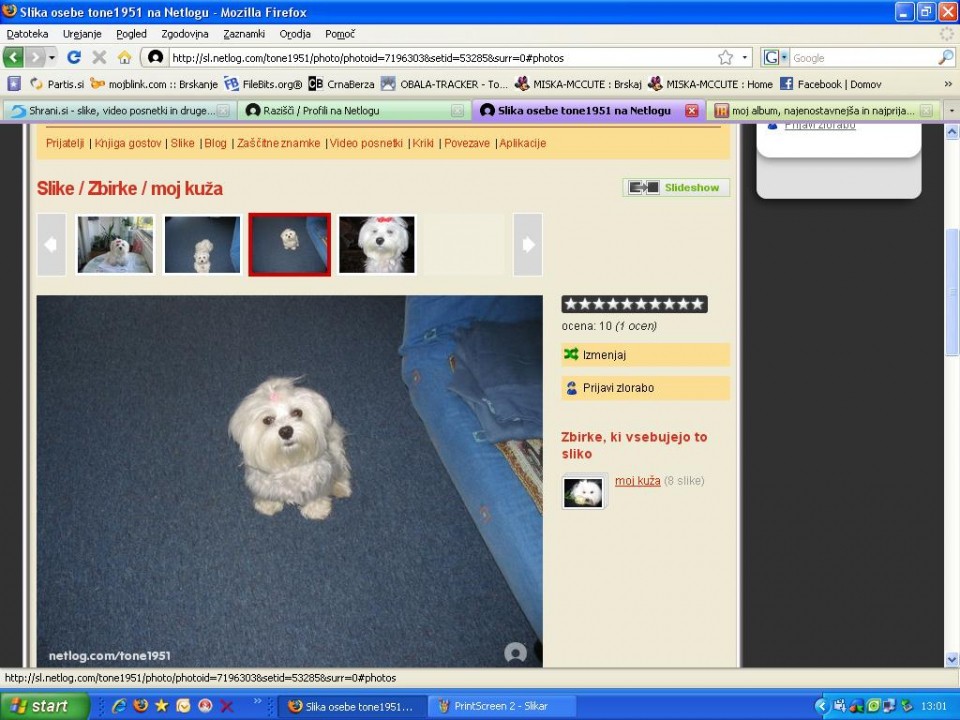The height and width of the screenshot is (720, 960).
Task: Select the red-bordered selected thumbnail
Action: click(290, 244)
